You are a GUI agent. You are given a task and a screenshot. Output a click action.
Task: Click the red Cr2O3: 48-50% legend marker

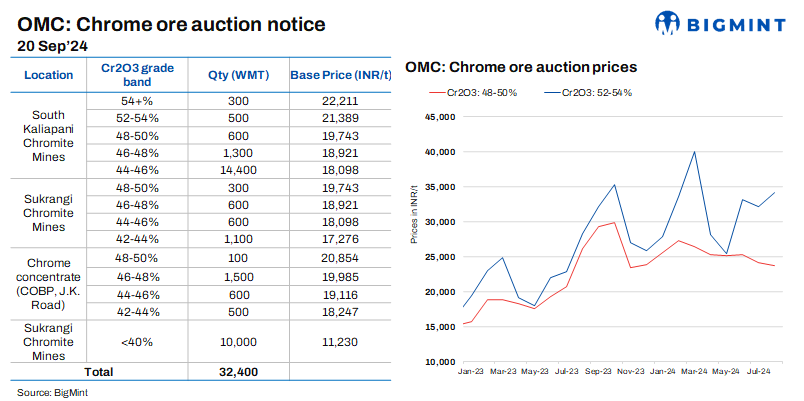(437, 92)
